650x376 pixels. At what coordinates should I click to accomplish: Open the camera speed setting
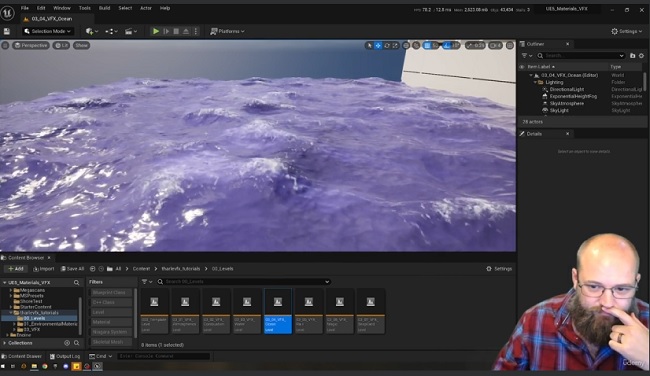pos(495,45)
